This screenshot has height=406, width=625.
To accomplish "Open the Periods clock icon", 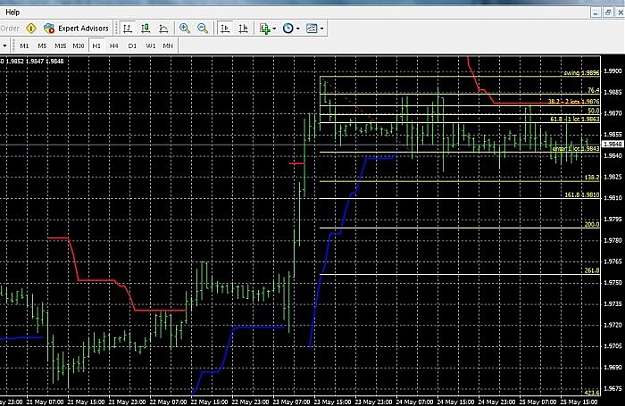I will [288, 28].
